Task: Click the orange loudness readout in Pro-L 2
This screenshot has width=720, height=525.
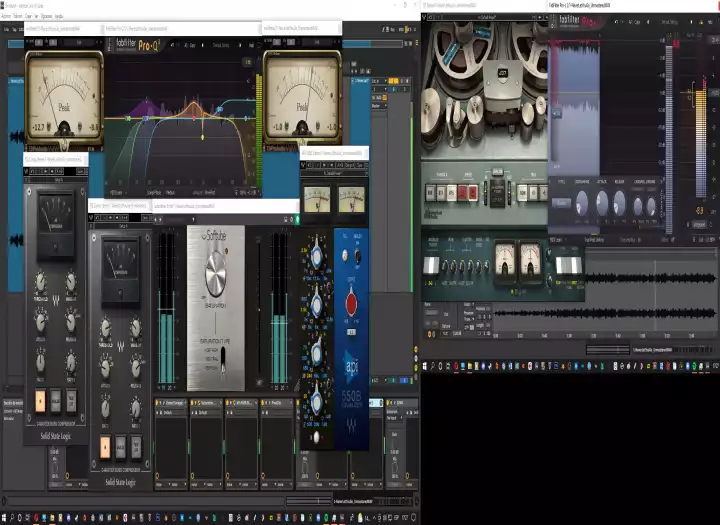Action: 699,211
